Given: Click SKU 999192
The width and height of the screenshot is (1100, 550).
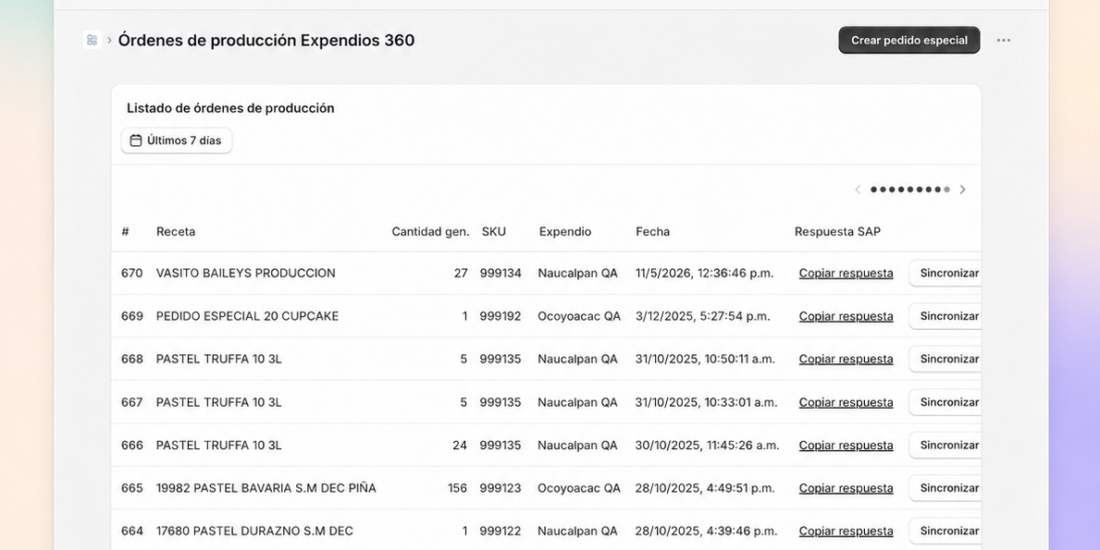Looking at the screenshot, I should pyautogui.click(x=501, y=316).
